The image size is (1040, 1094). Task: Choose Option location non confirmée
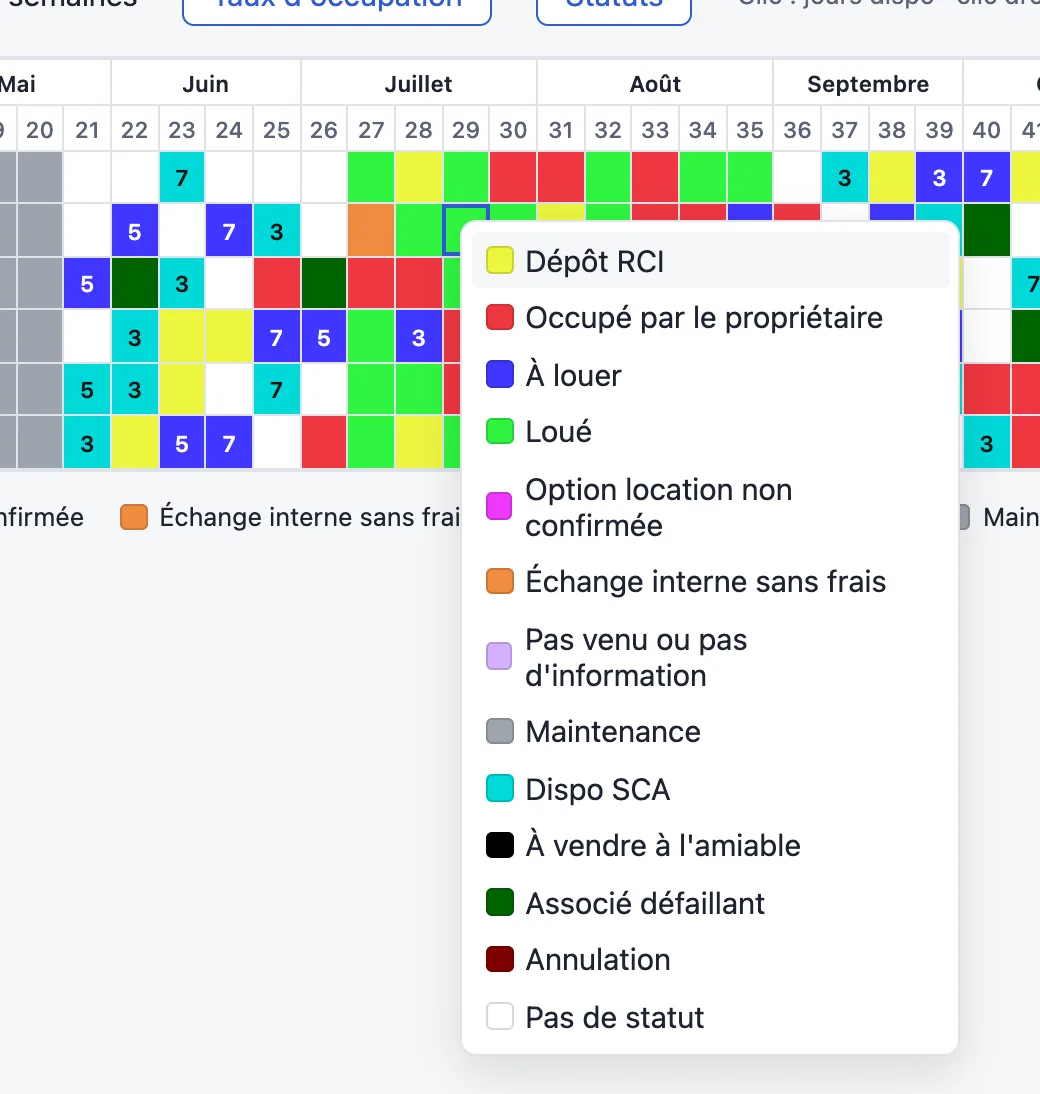click(711, 507)
